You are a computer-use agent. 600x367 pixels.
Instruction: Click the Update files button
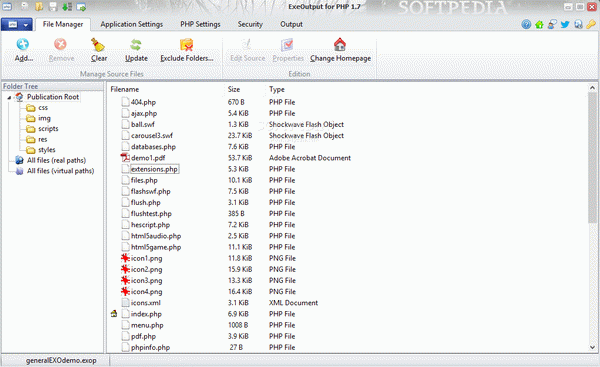click(136, 50)
